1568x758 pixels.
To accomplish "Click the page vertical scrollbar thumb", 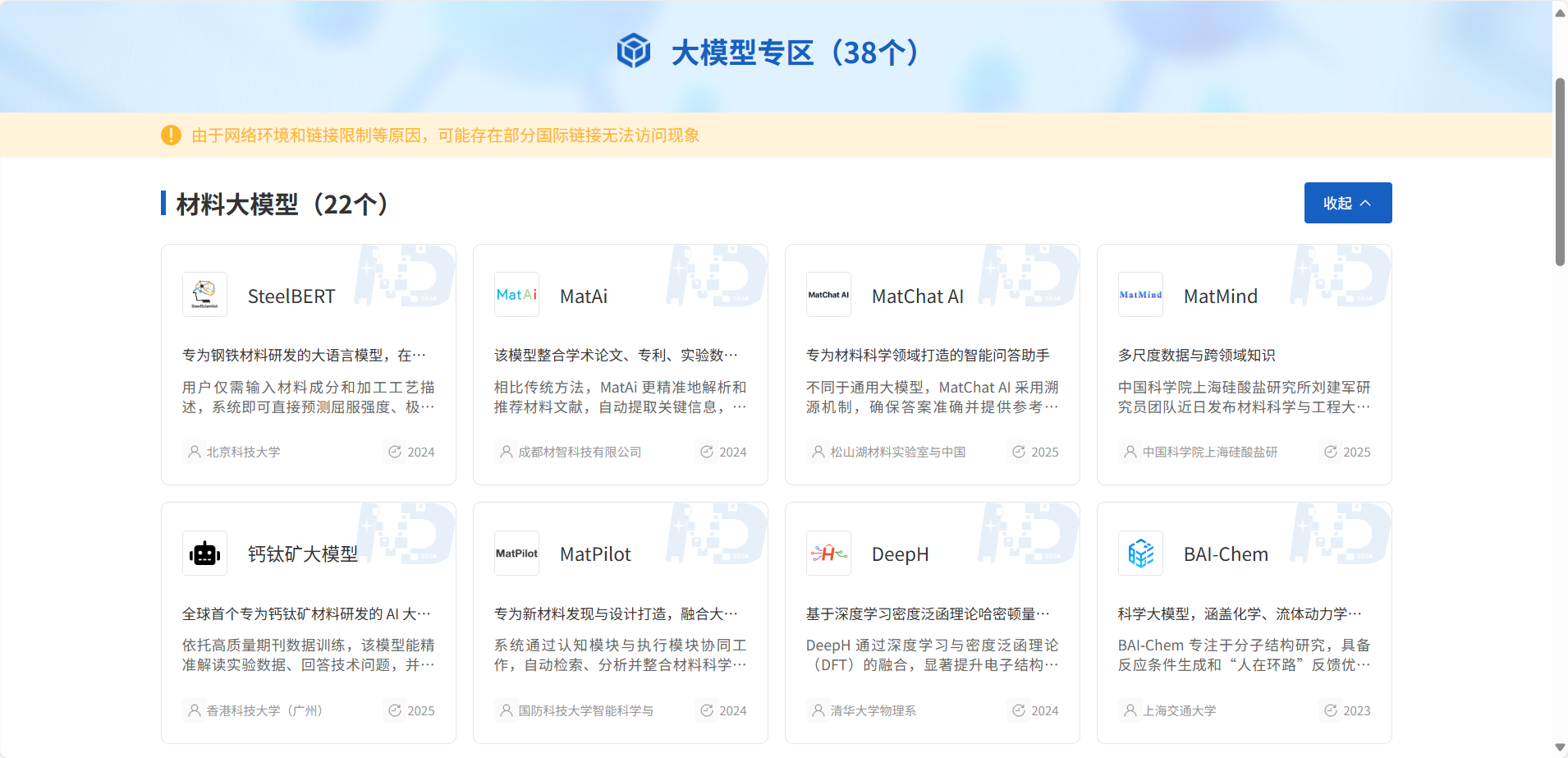I will pyautogui.click(x=1560, y=172).
